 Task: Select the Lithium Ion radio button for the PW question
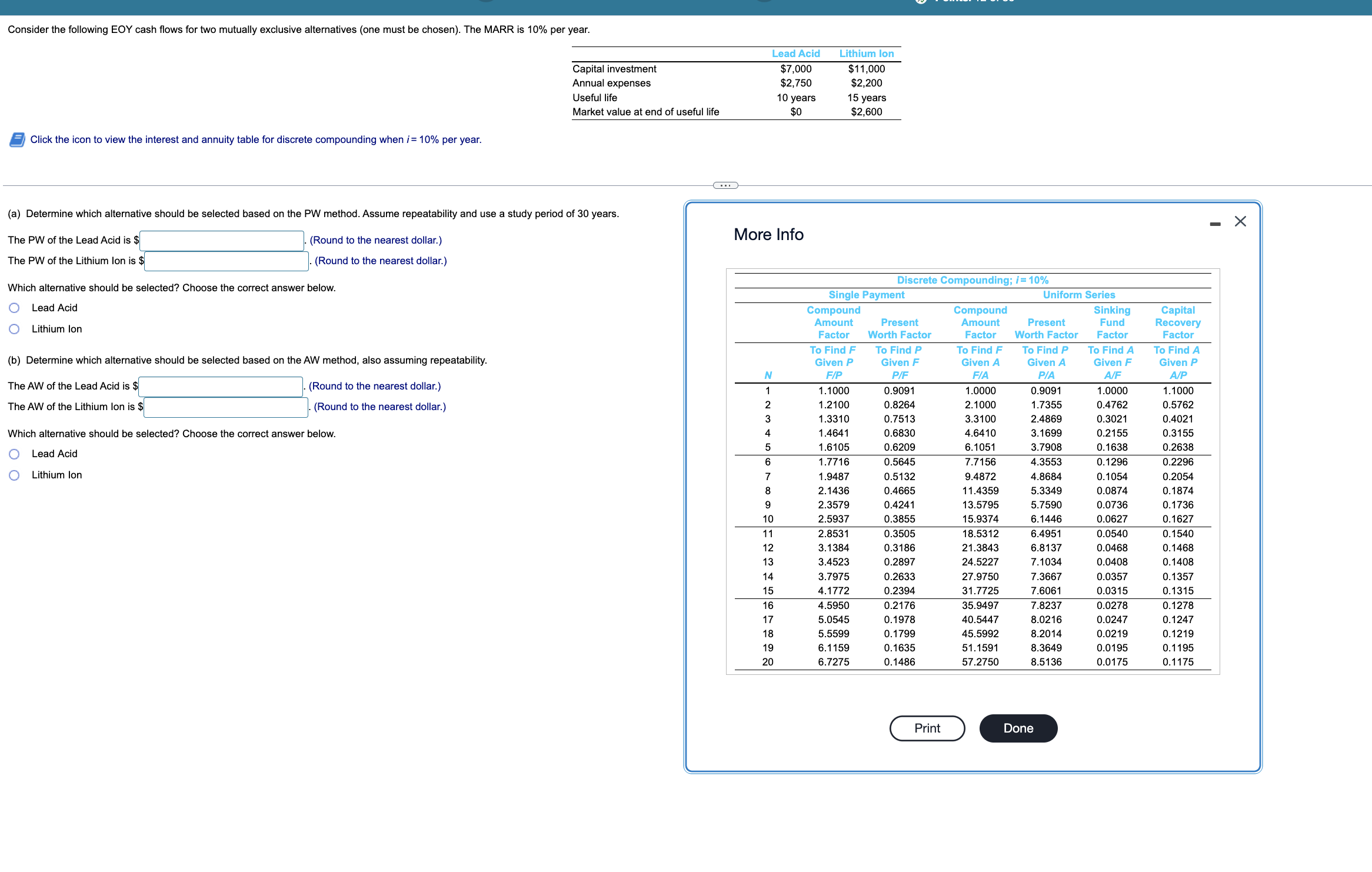pos(14,328)
